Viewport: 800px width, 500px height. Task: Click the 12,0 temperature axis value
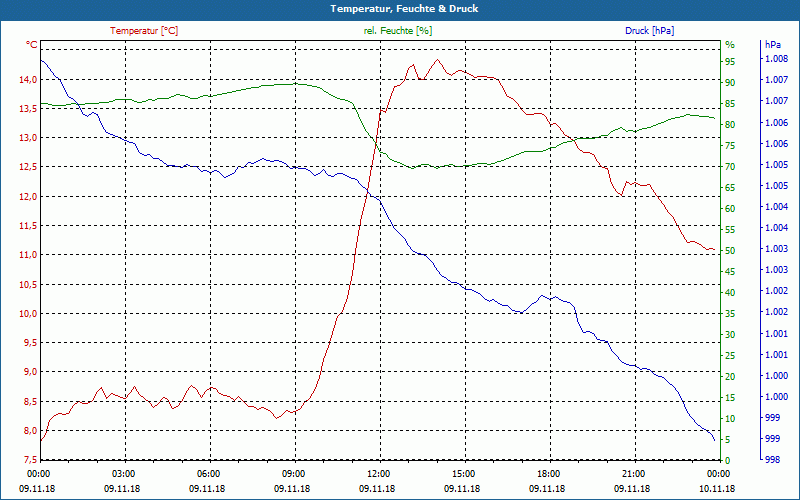[x=28, y=196]
